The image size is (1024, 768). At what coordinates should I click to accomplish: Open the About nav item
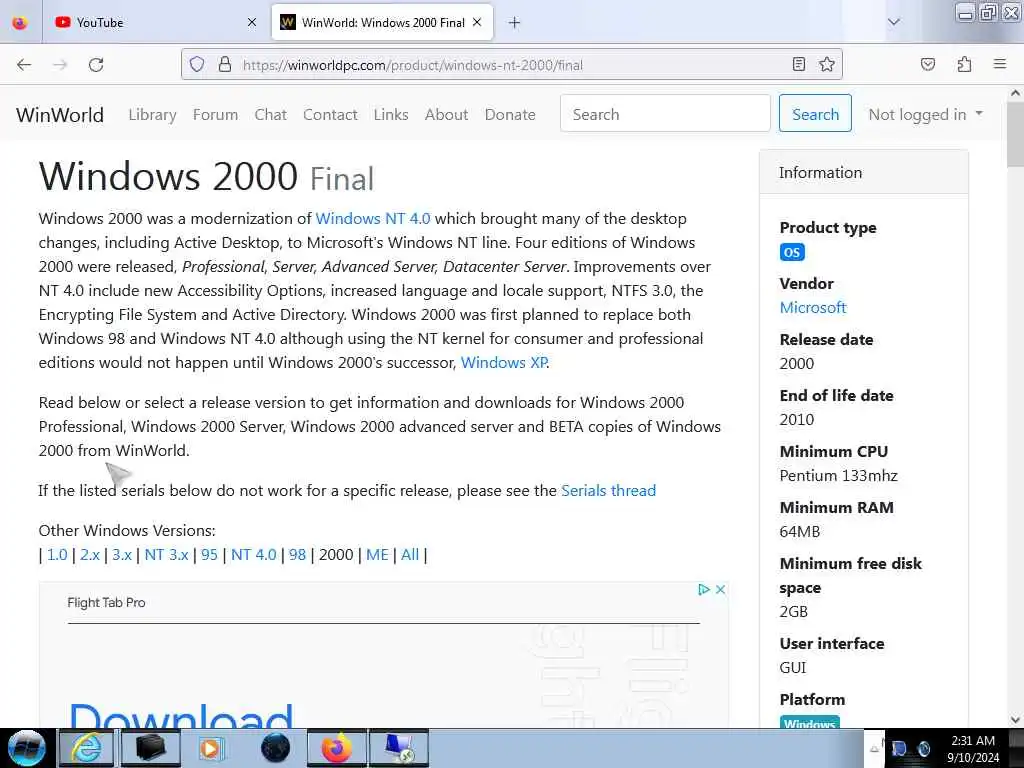(446, 114)
